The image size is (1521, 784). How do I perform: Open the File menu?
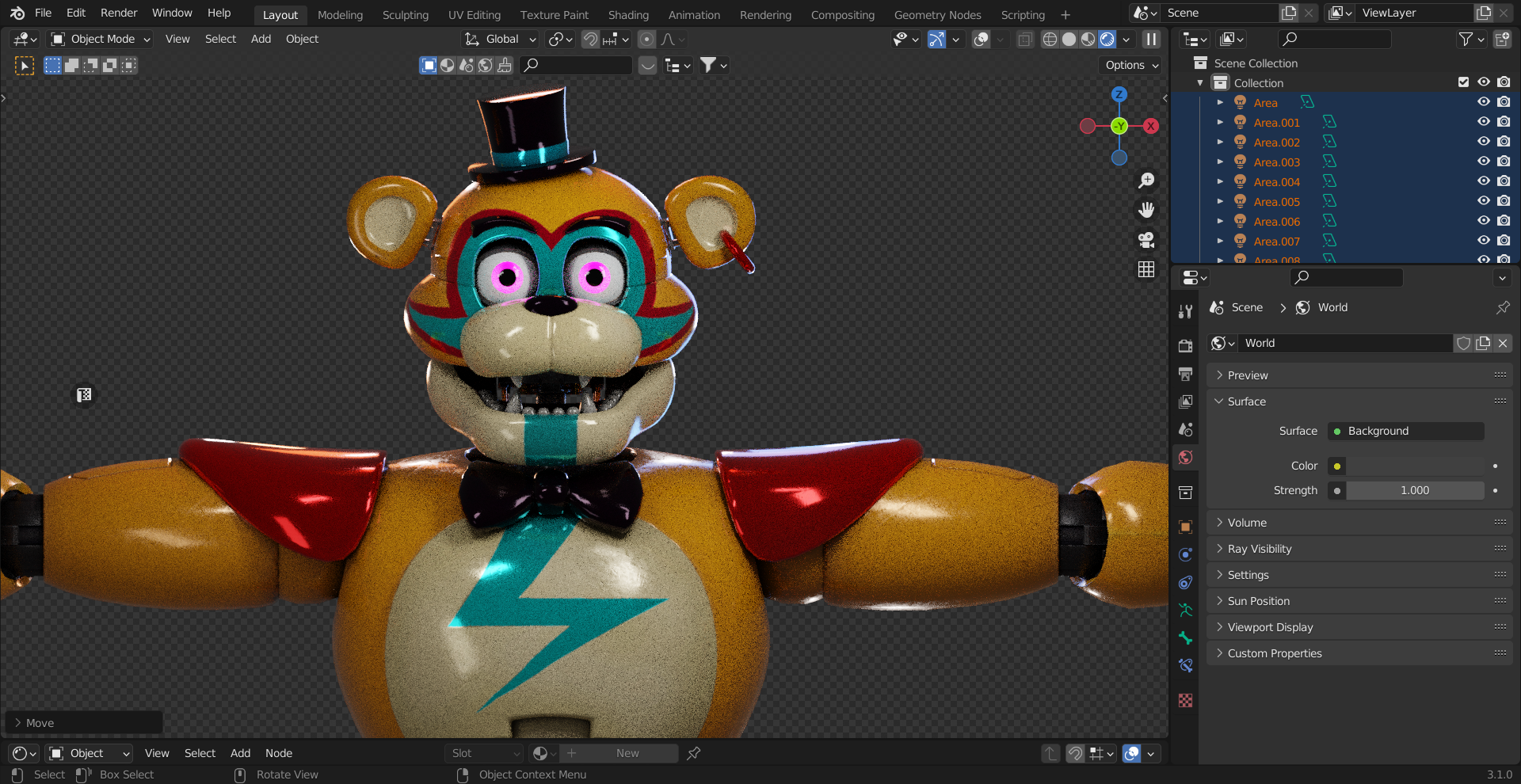pyautogui.click(x=44, y=13)
